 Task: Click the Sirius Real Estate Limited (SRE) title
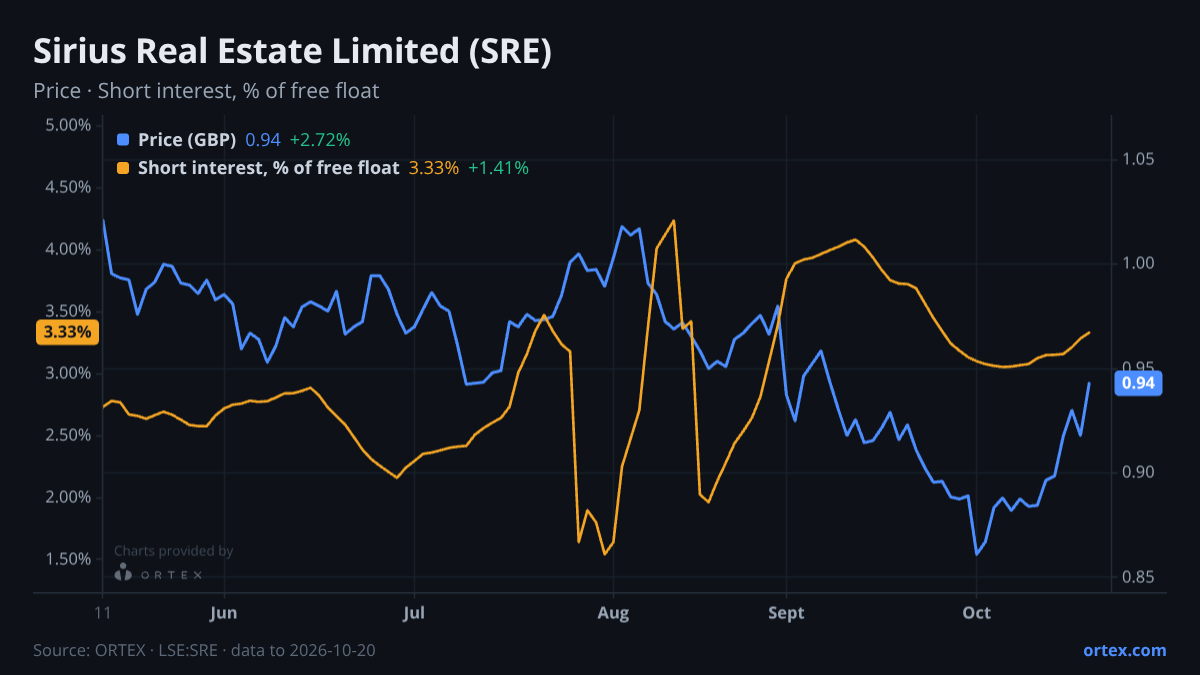click(292, 52)
